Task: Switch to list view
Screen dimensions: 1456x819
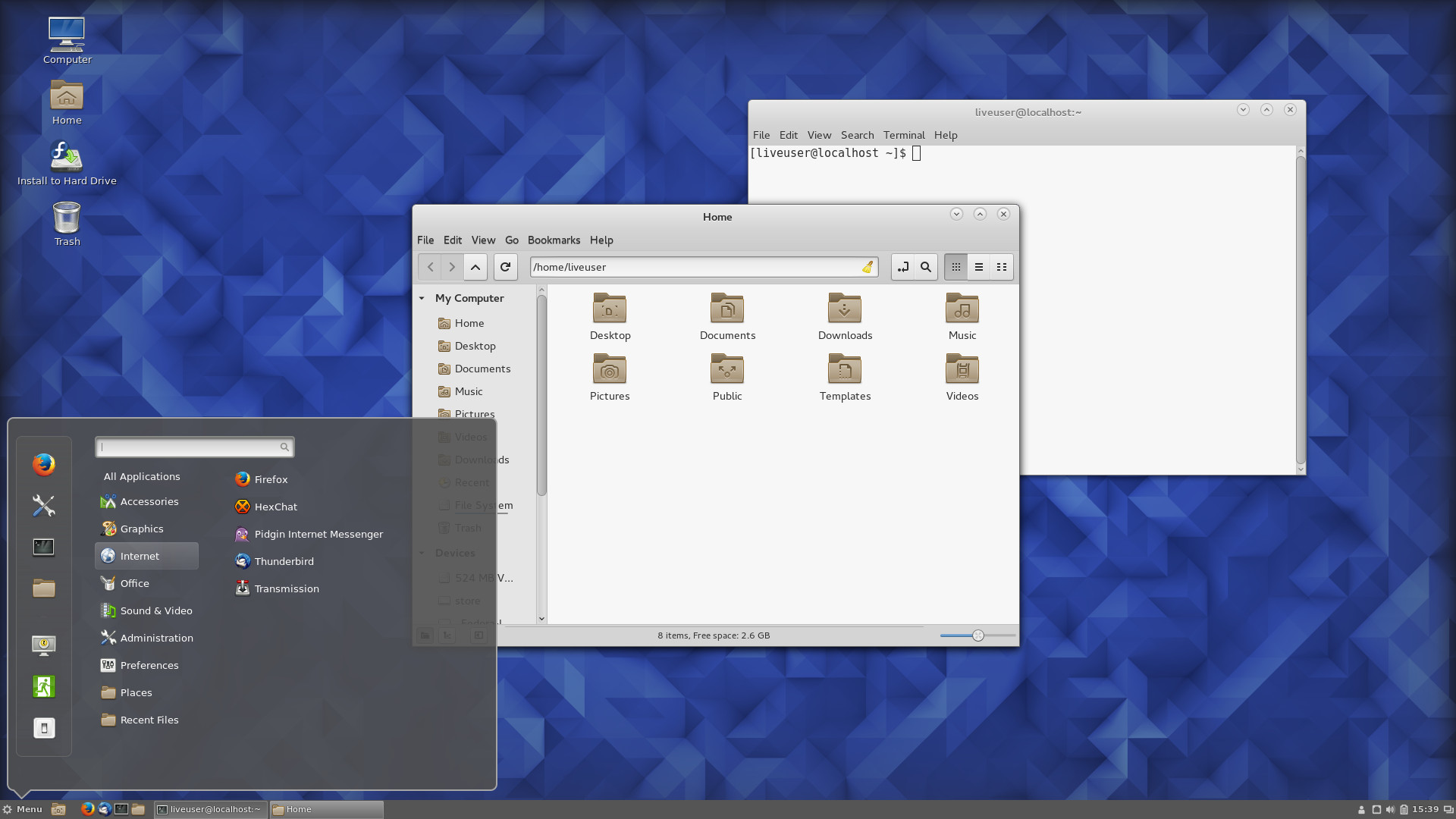Action: click(x=979, y=267)
